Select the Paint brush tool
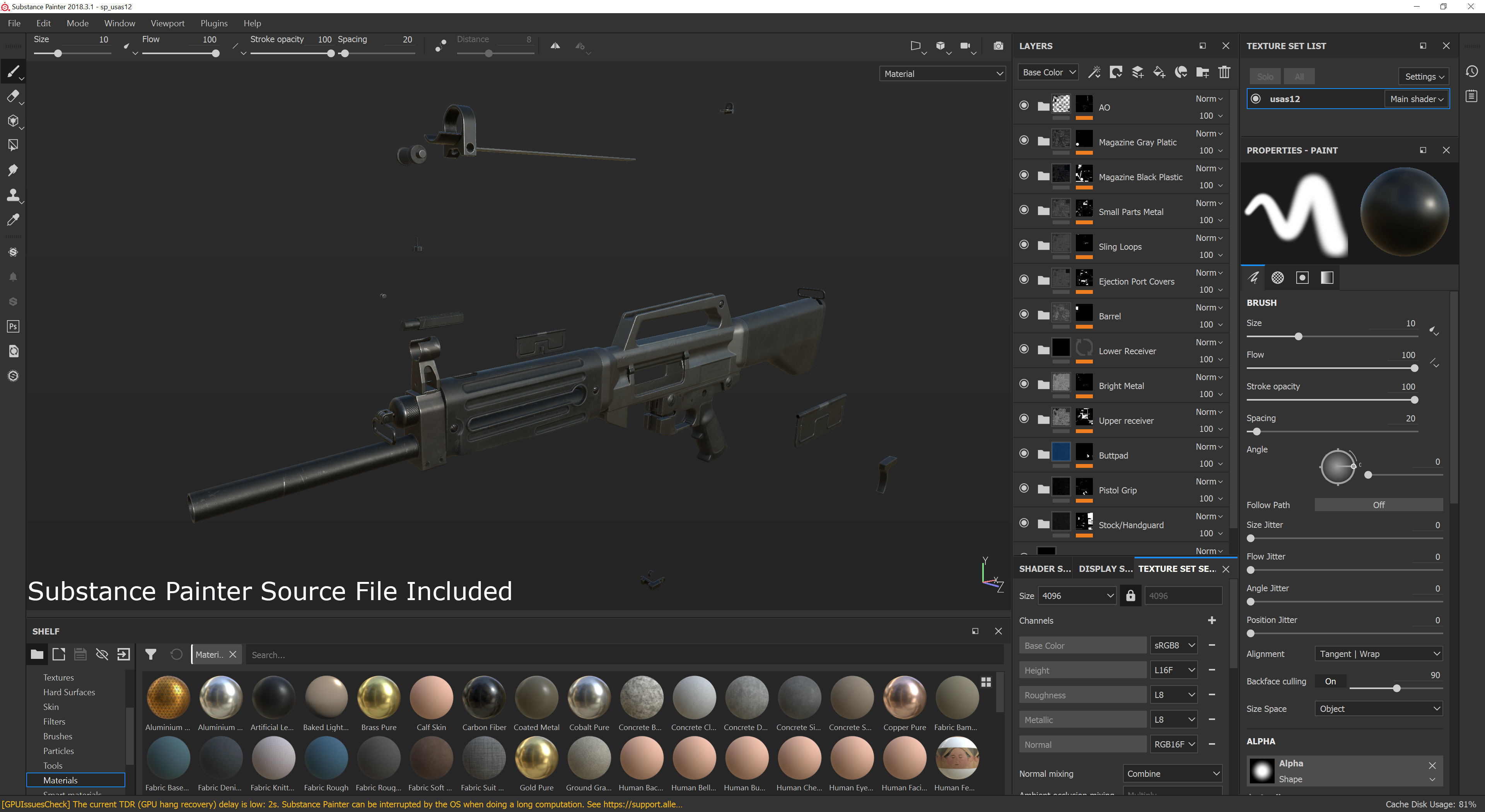Screen dimensions: 1485x812 (x=13, y=71)
